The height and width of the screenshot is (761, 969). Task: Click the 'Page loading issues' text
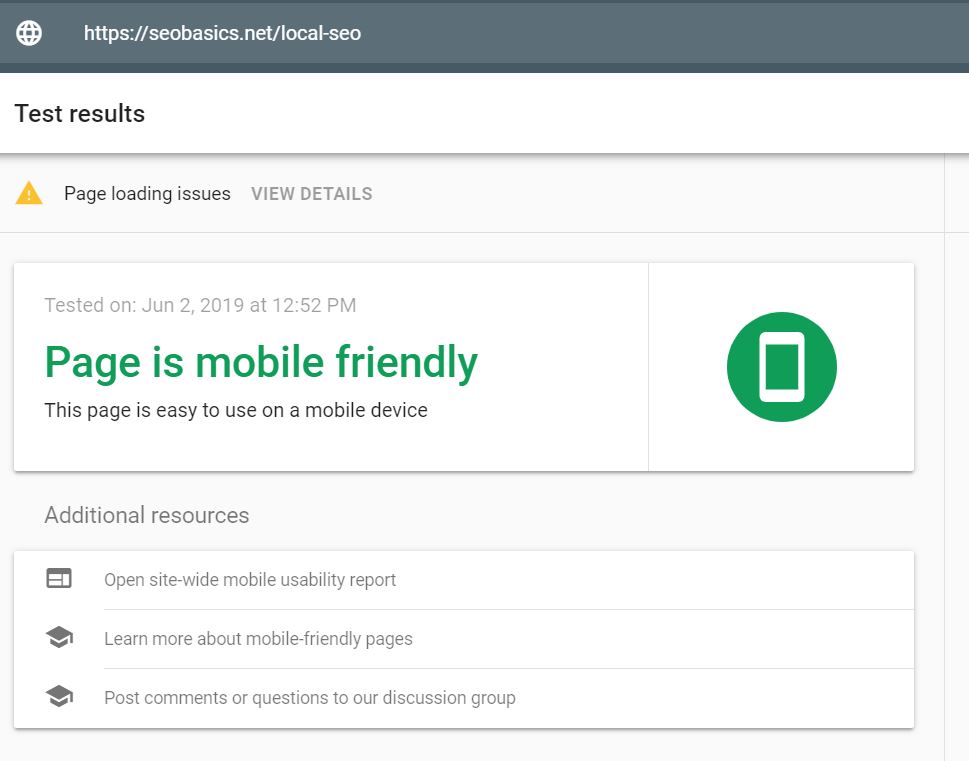click(x=147, y=193)
